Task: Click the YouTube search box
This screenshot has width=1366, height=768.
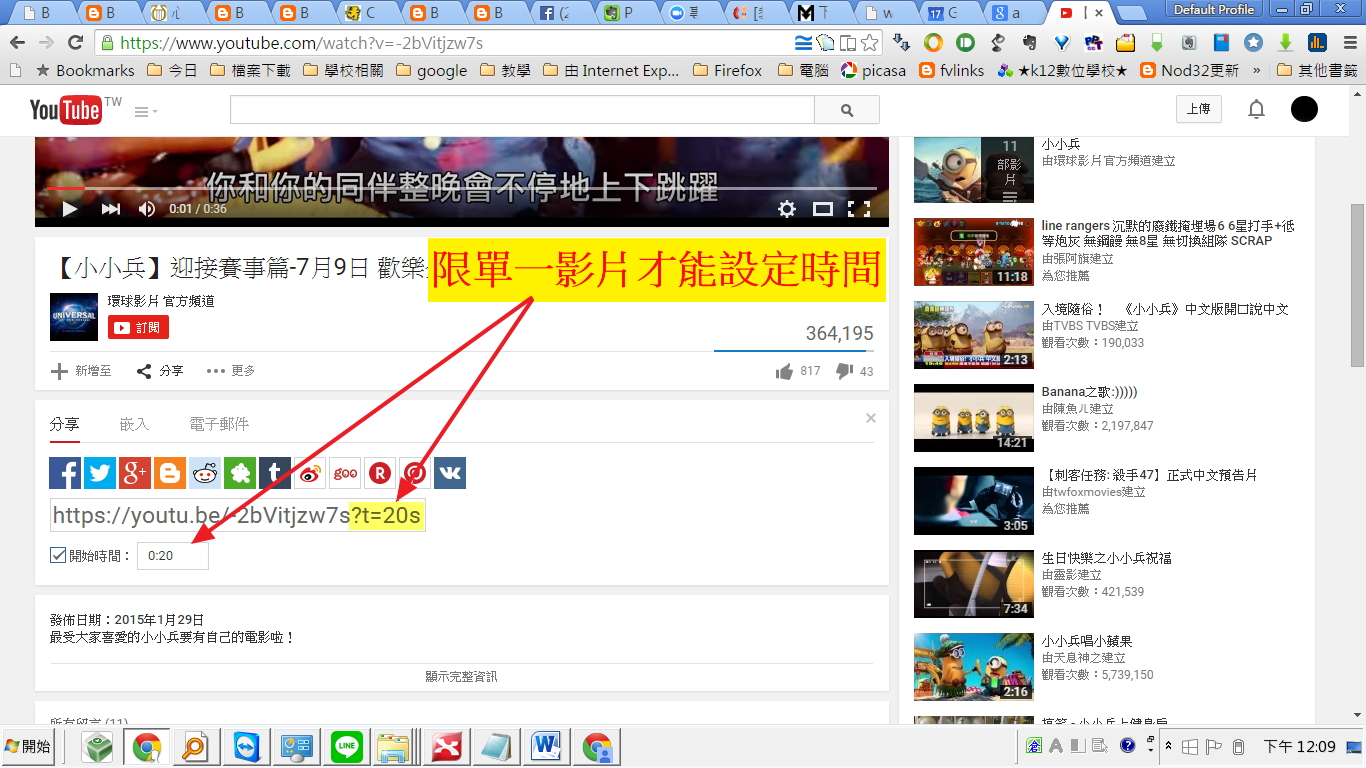Action: 522,110
